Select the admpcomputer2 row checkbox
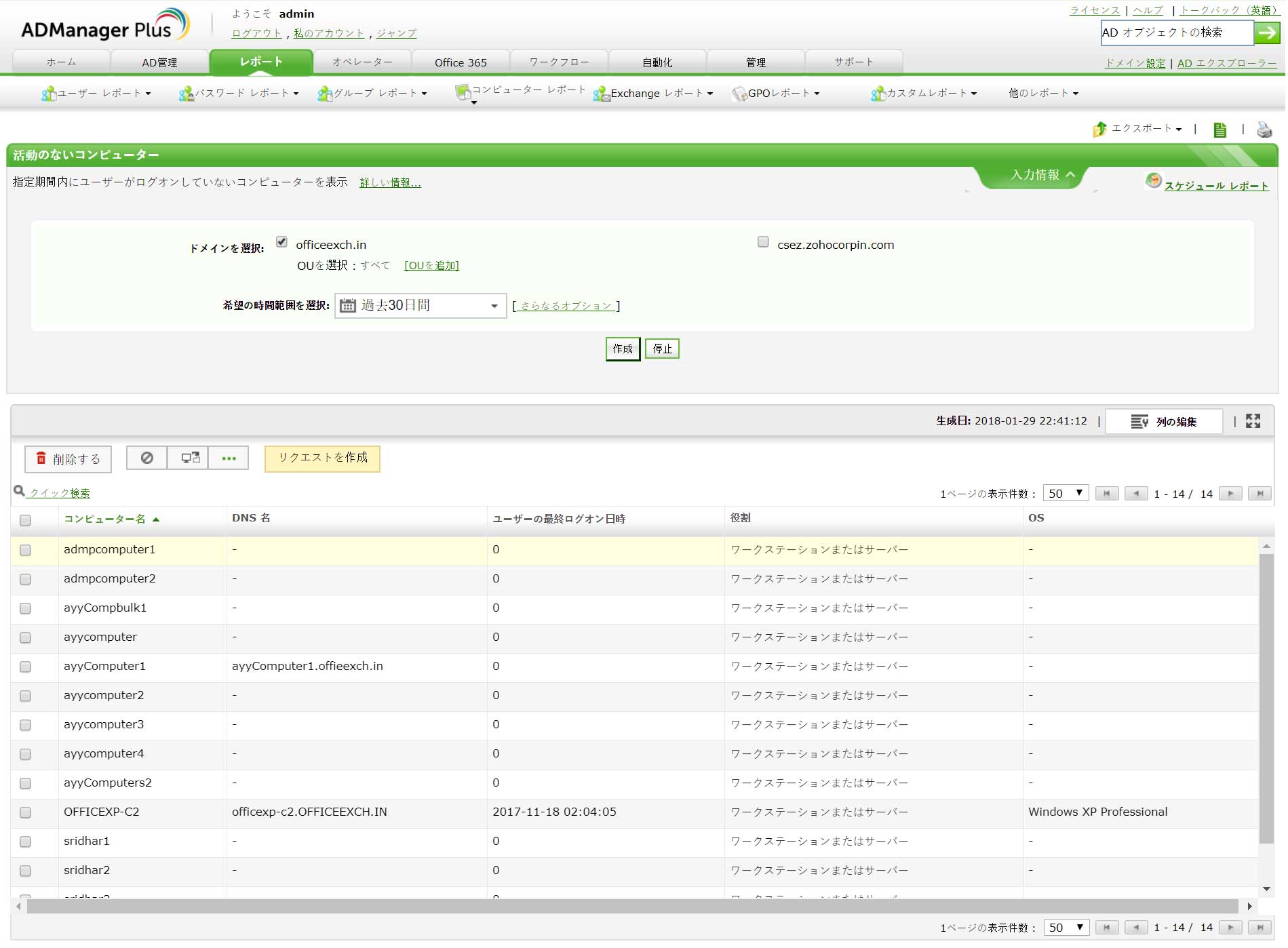This screenshot has width=1288, height=948. pyautogui.click(x=26, y=581)
